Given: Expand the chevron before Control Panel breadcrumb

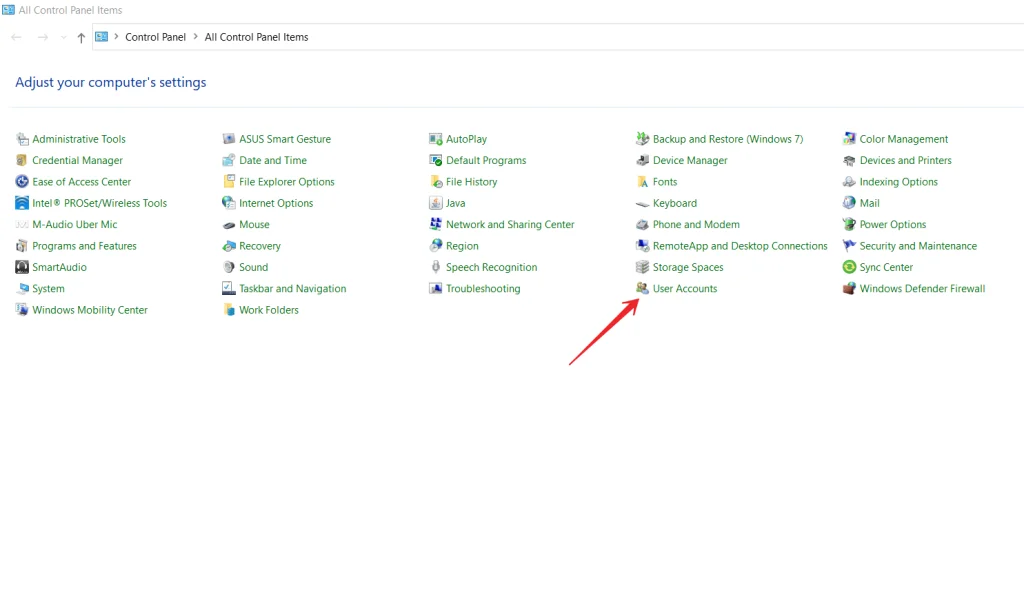Looking at the screenshot, I should coord(116,37).
